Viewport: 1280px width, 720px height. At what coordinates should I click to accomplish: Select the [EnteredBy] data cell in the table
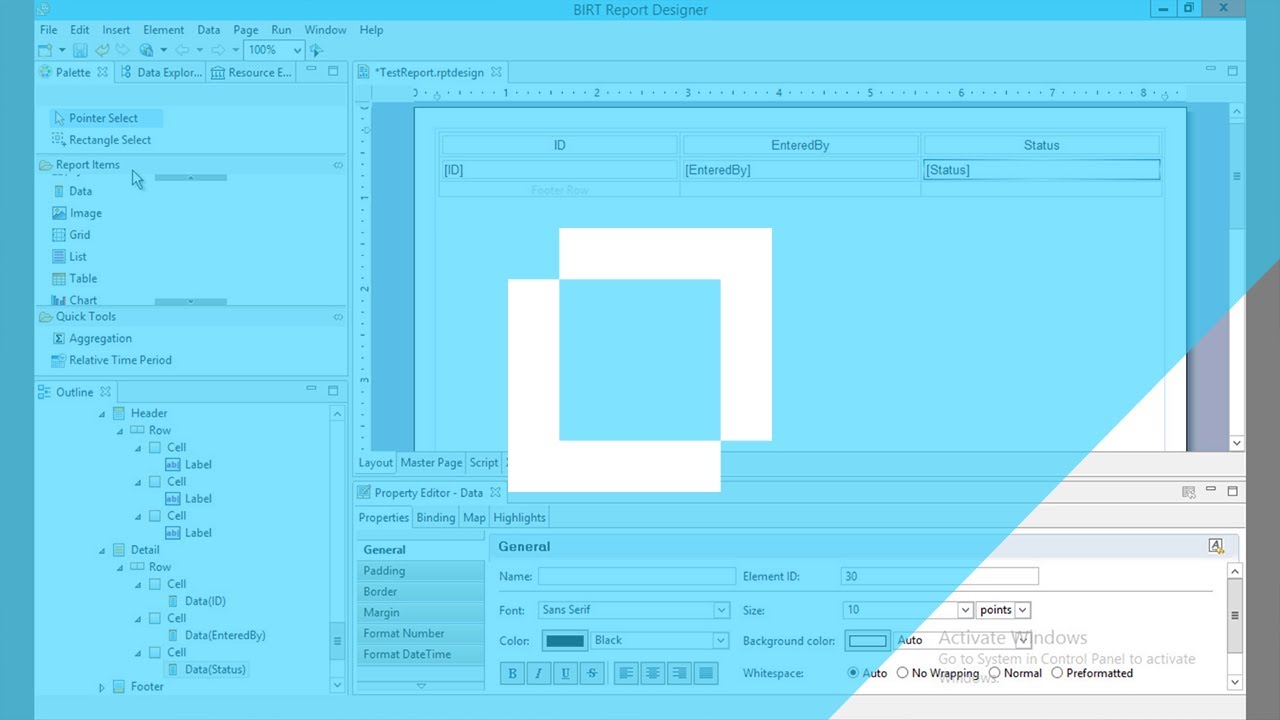(x=799, y=170)
